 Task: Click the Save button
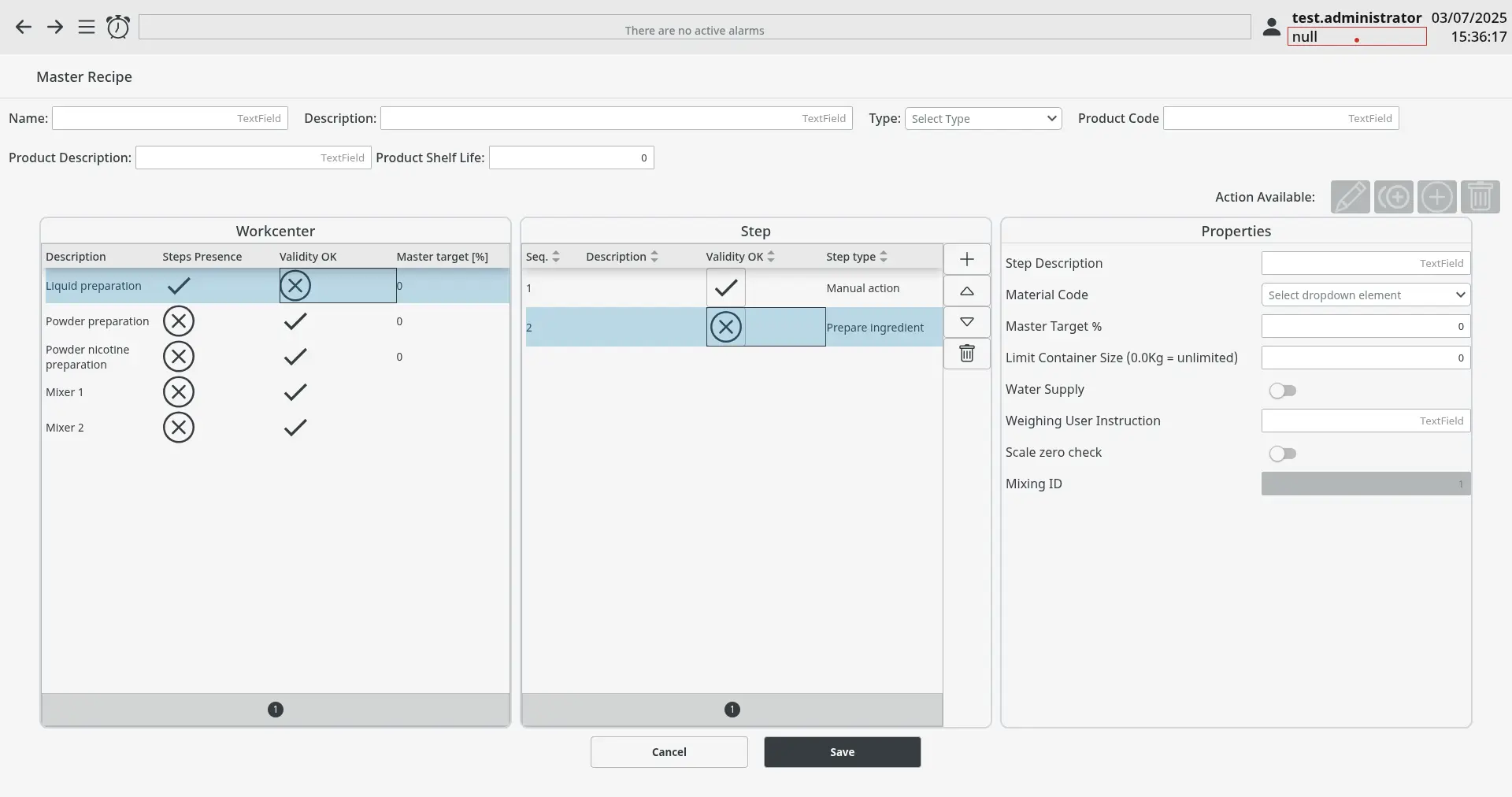(842, 752)
